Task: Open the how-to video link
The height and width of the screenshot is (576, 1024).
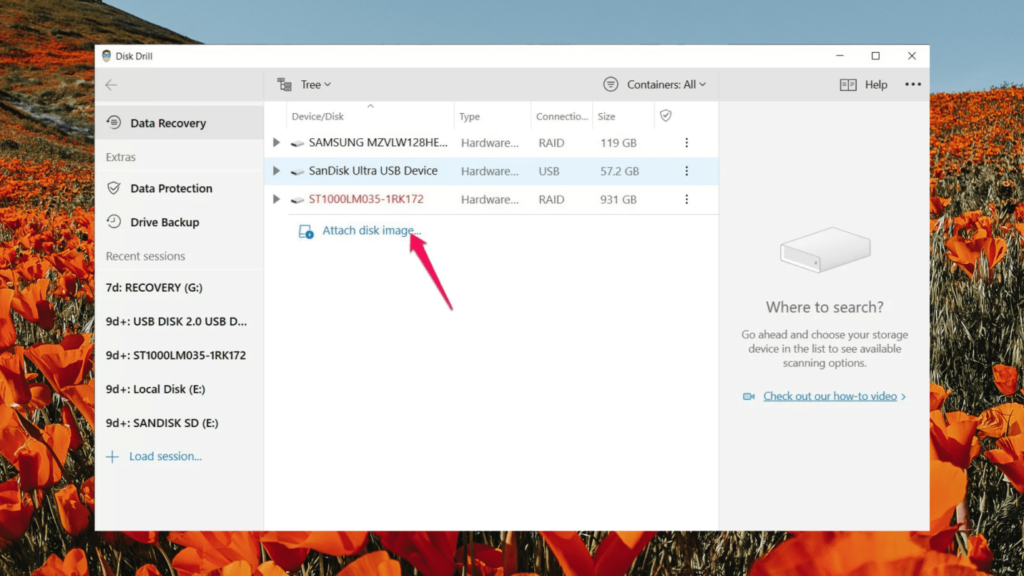Action: pyautogui.click(x=824, y=395)
